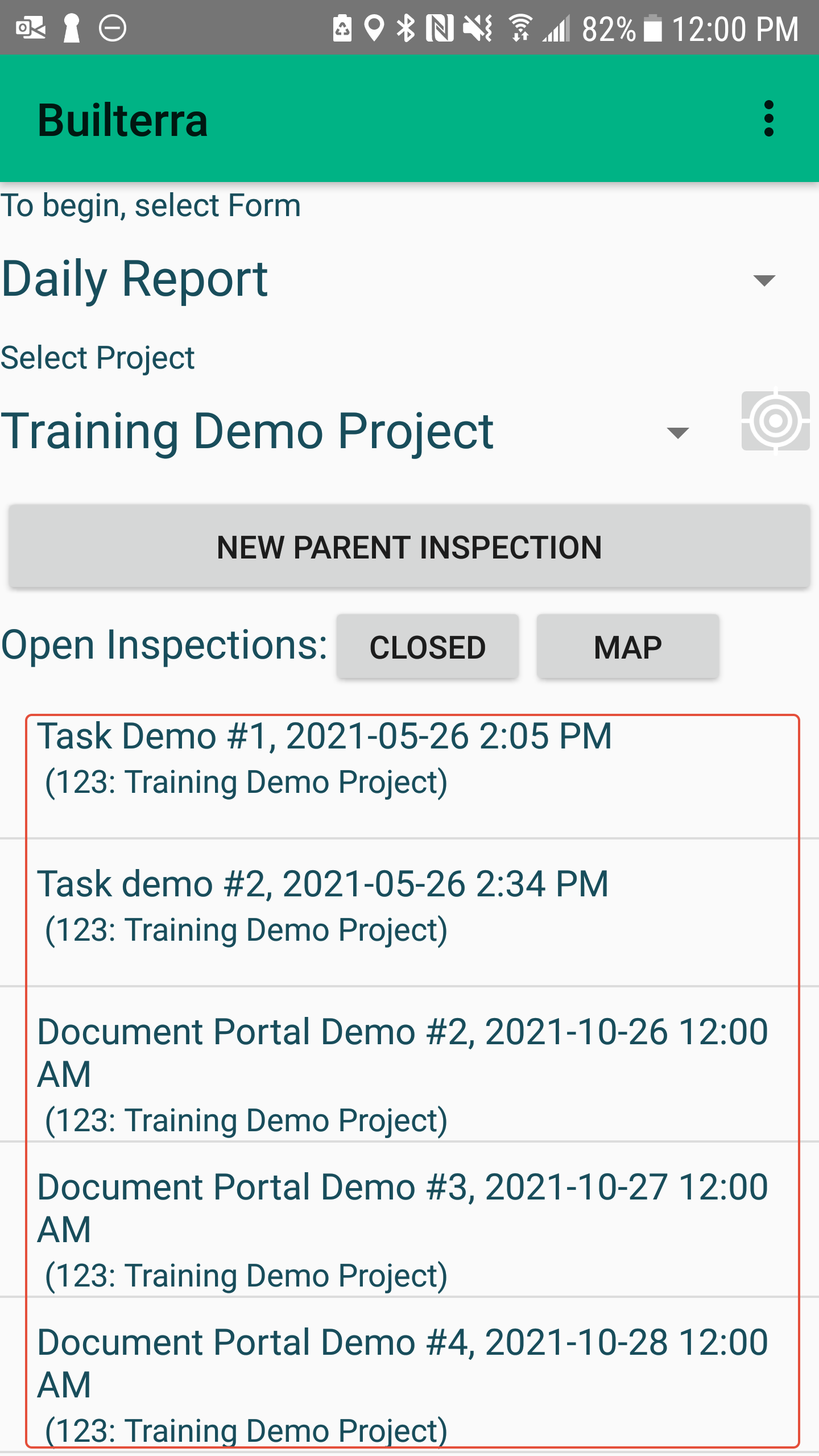The image size is (819, 1456).
Task: Tap the battery level icon
Action: [x=653, y=28]
